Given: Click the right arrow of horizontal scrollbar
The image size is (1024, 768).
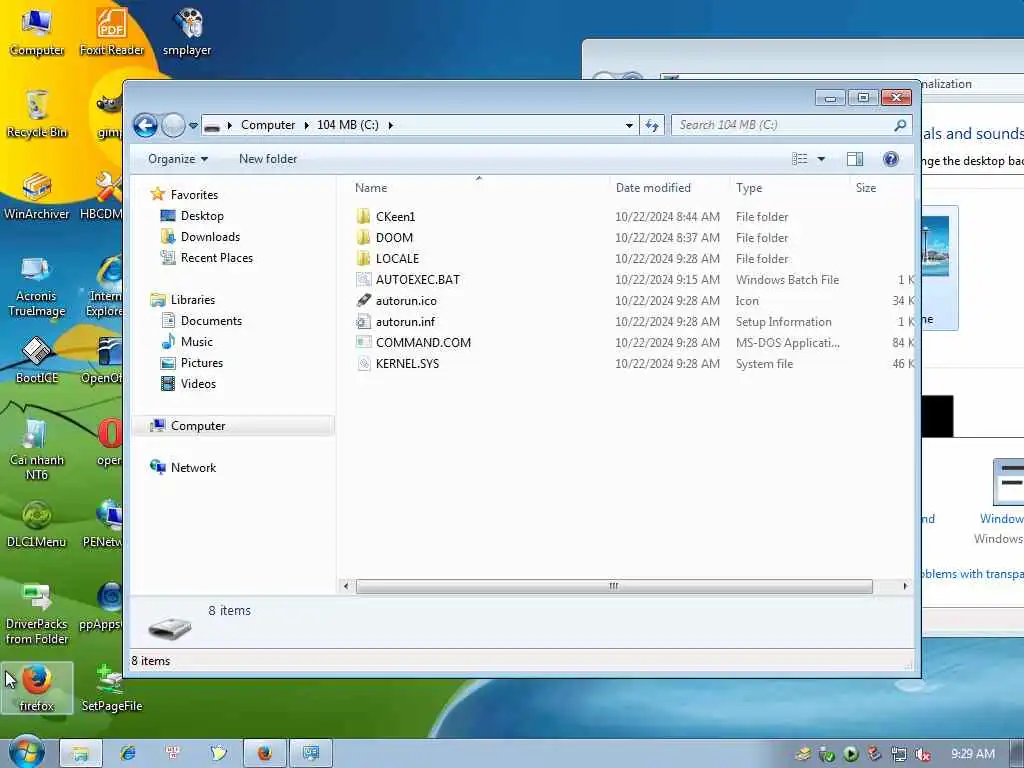Looking at the screenshot, I should coord(904,586).
